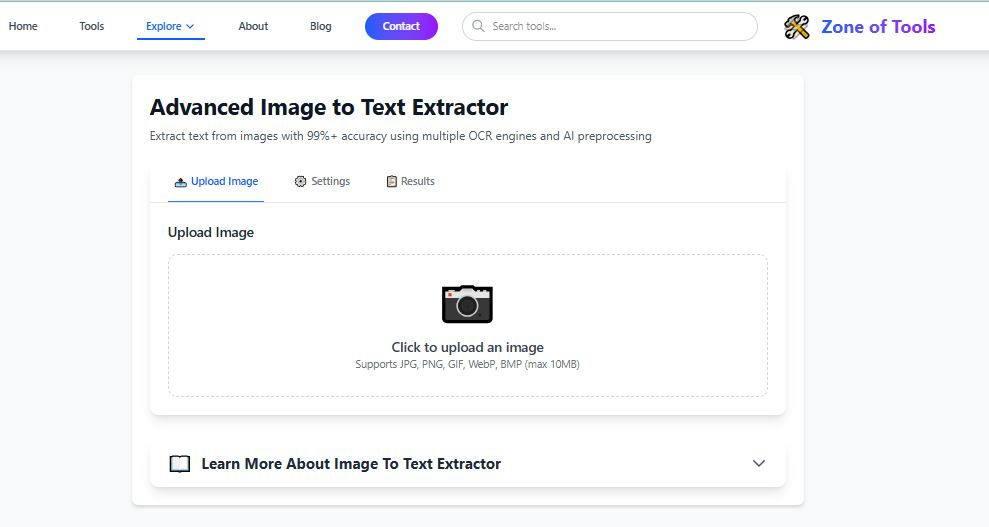Click the 'Click to upload an image' text
Viewport: 989px width, 527px height.
coord(467,348)
